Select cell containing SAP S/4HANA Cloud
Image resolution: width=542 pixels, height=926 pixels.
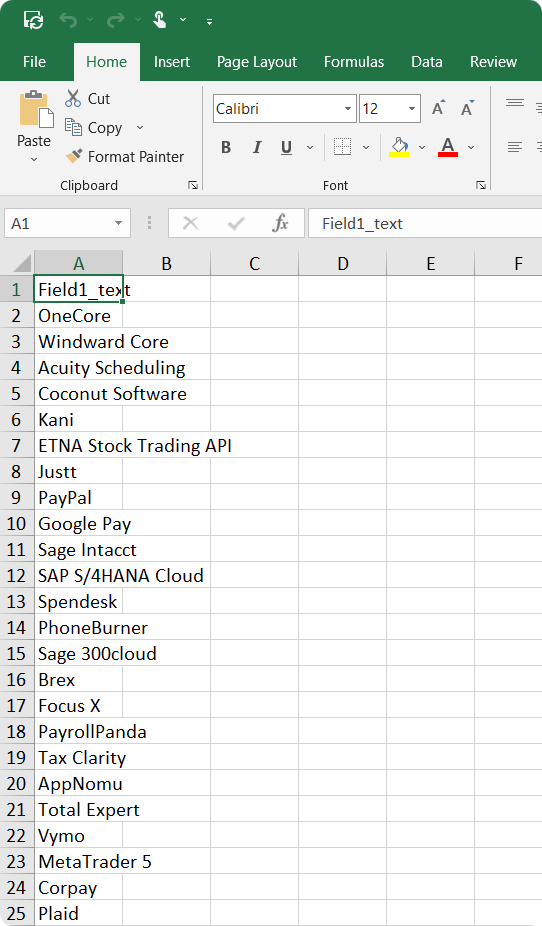point(79,576)
